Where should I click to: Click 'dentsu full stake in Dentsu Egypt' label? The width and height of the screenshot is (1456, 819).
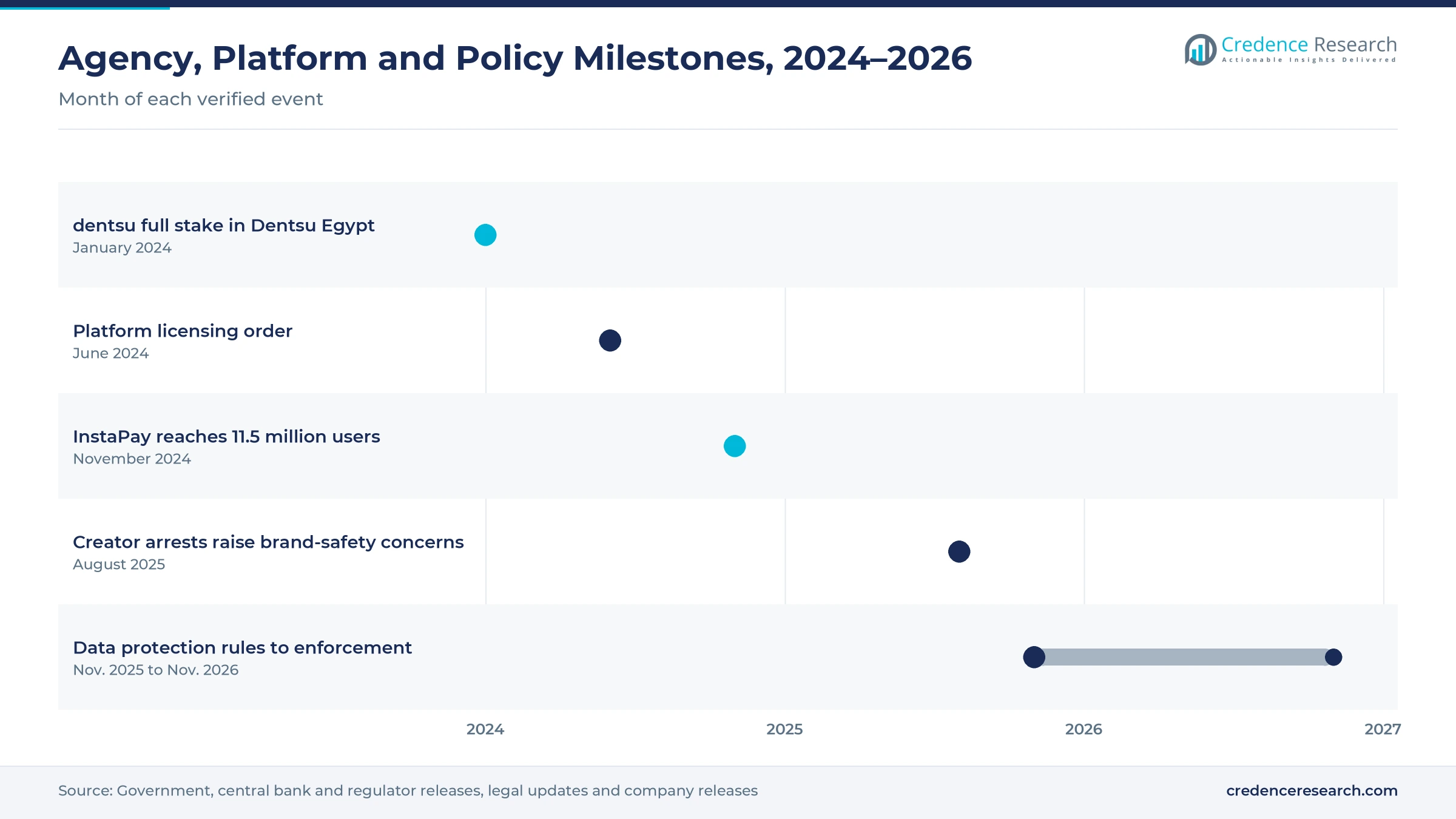(x=223, y=226)
